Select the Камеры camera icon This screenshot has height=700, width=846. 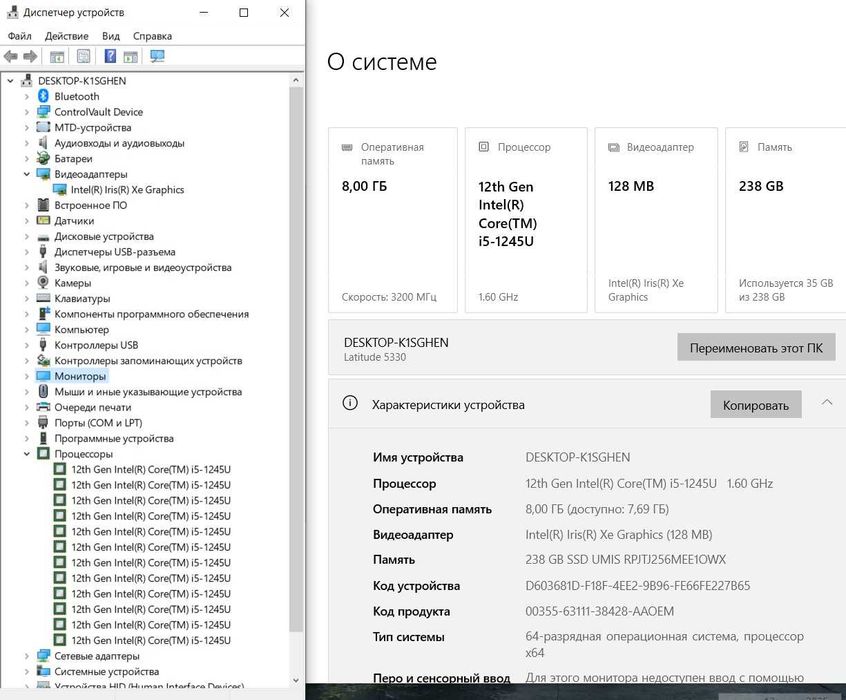click(43, 282)
